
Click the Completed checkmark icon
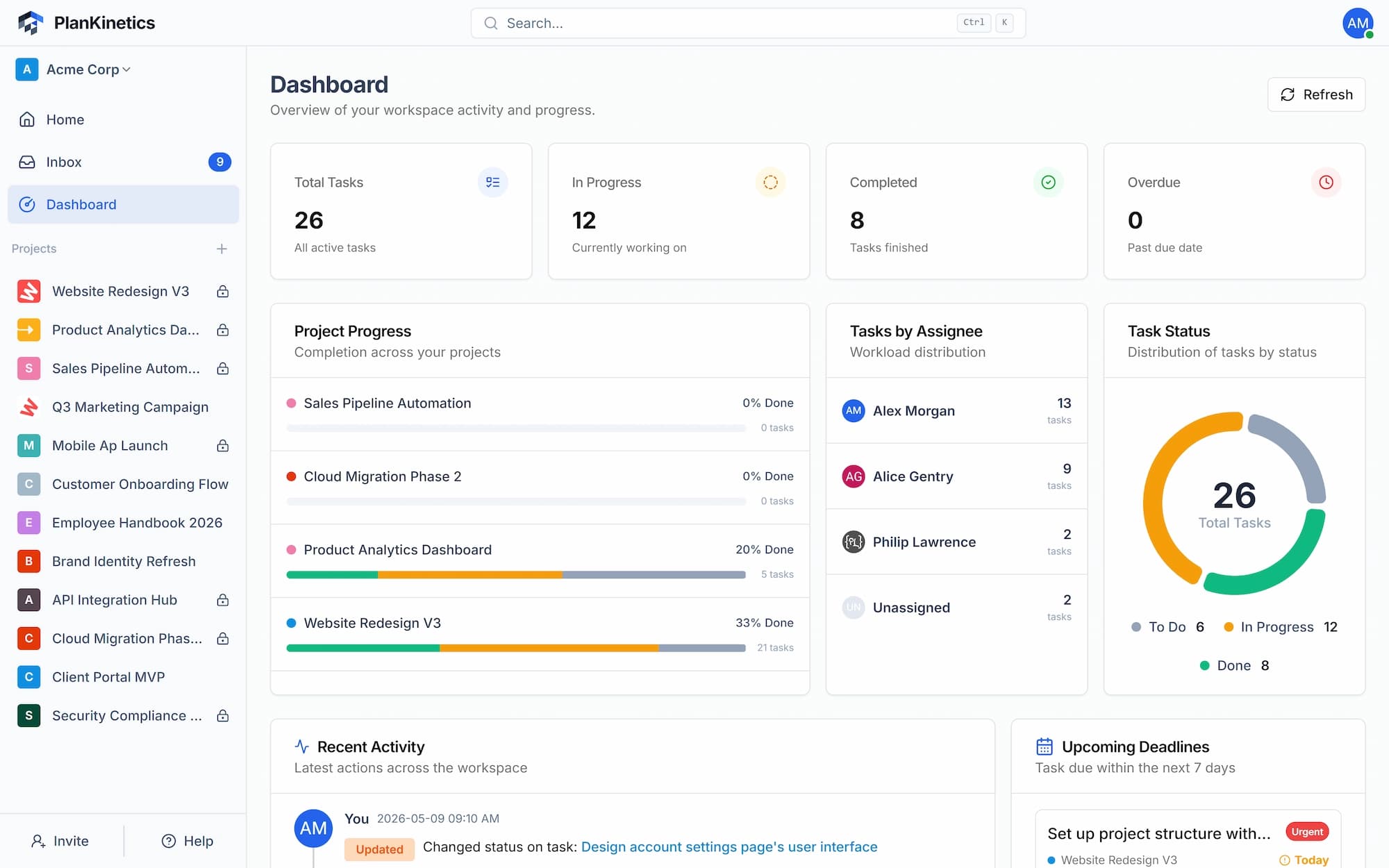coord(1048,182)
